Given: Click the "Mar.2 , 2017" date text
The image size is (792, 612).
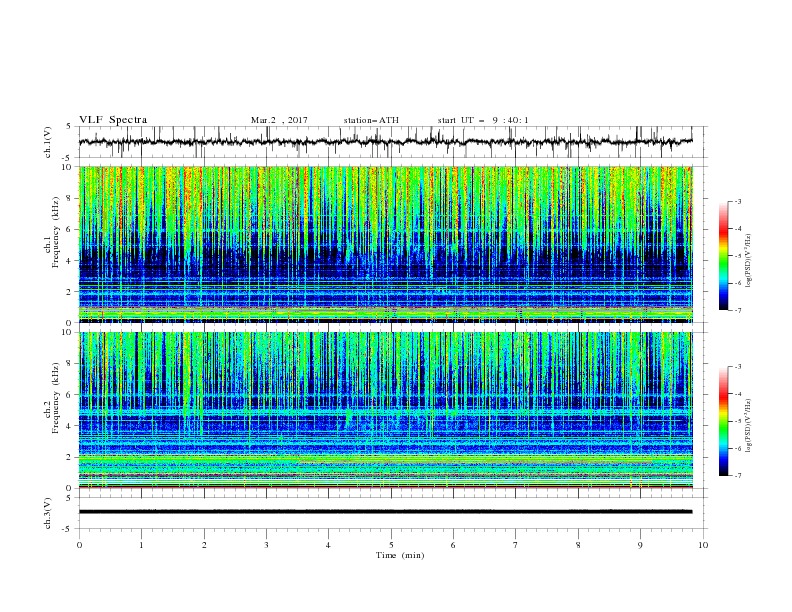Looking at the screenshot, I should tap(279, 120).
